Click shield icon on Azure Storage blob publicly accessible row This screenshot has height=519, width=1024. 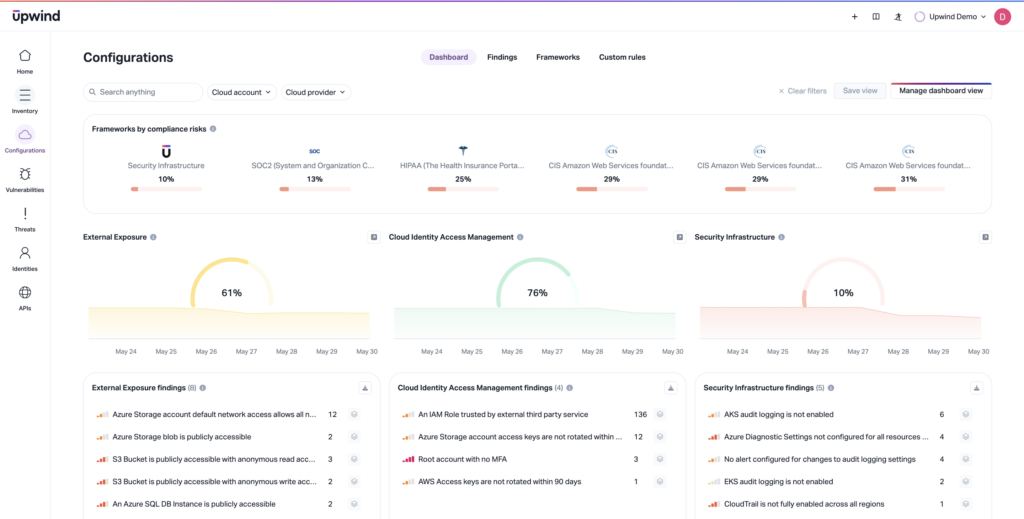(354, 437)
